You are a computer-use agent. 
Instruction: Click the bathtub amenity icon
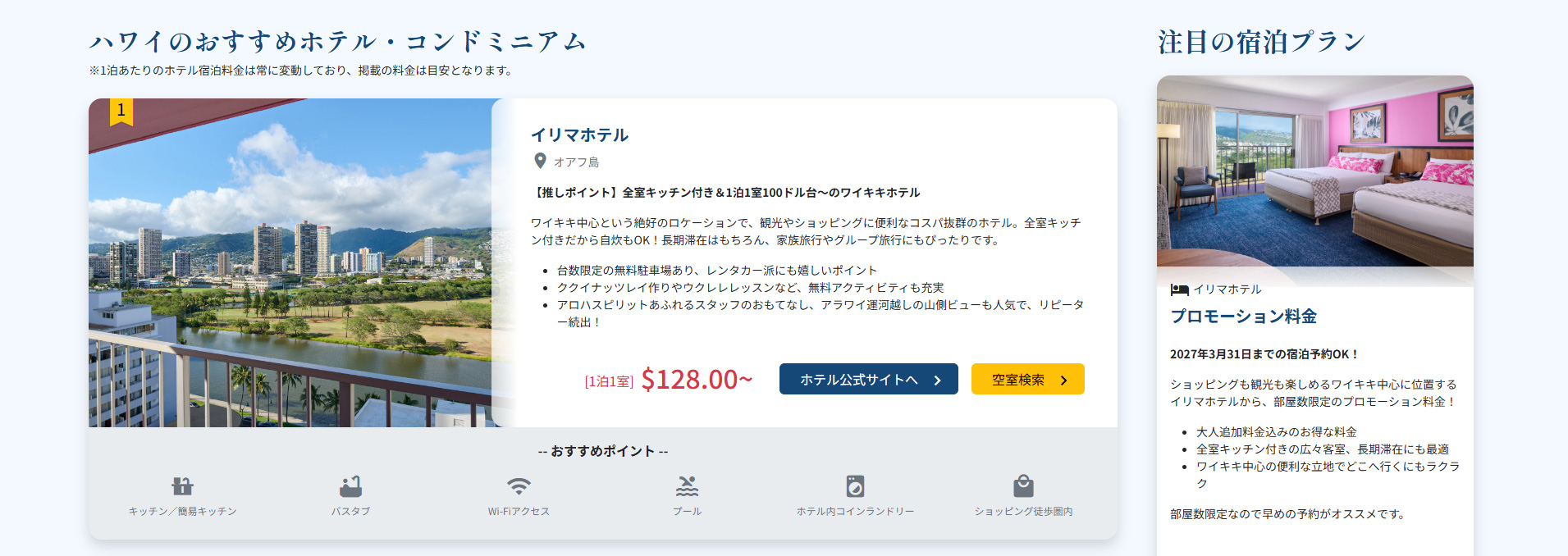(x=350, y=486)
